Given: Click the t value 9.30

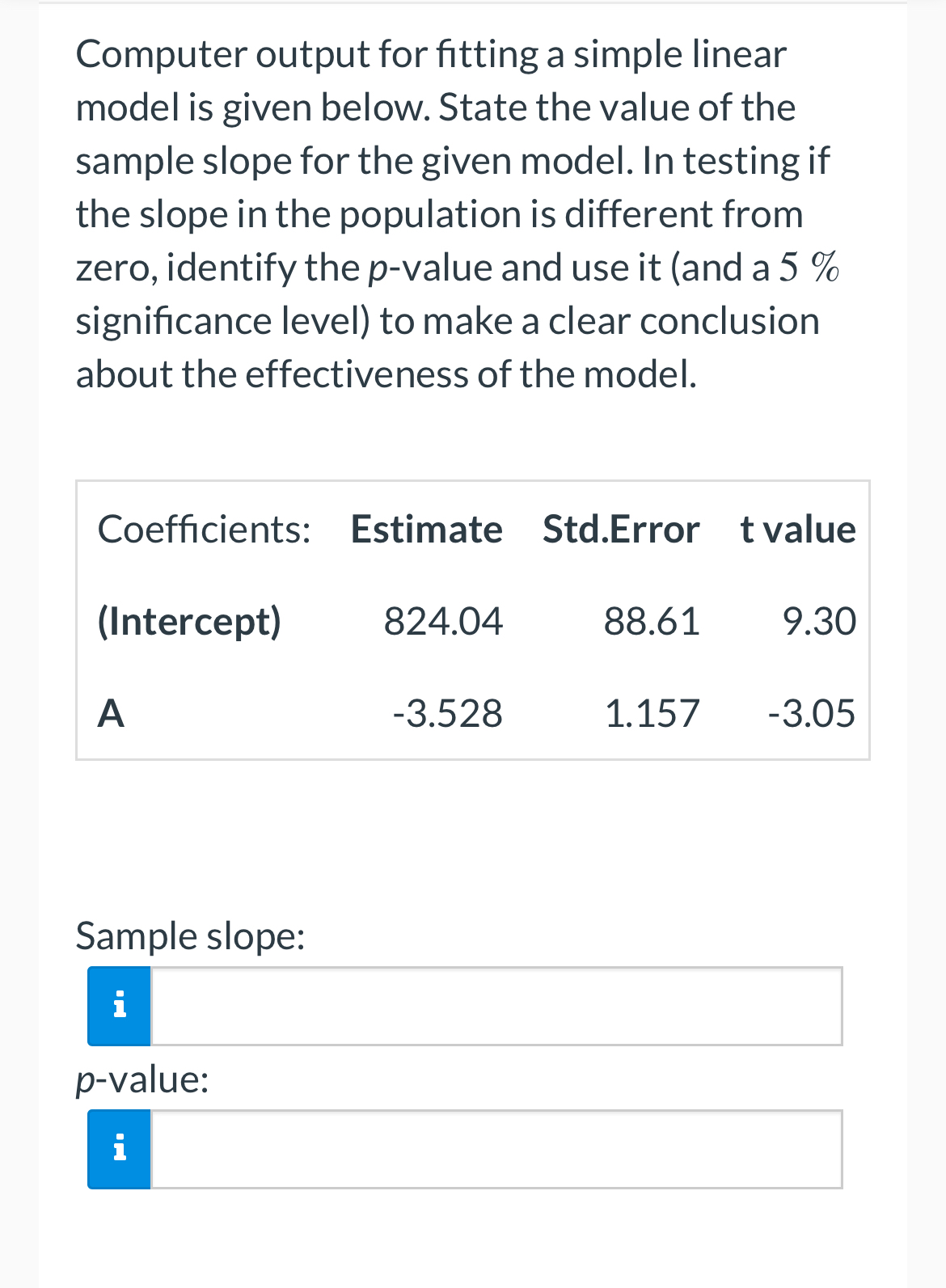Looking at the screenshot, I should [819, 622].
